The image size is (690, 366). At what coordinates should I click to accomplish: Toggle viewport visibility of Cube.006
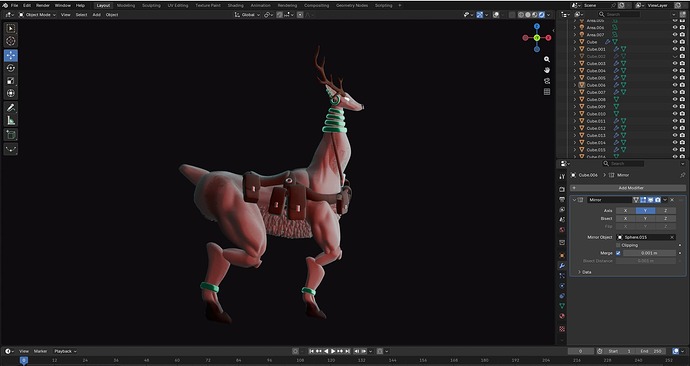coord(675,85)
